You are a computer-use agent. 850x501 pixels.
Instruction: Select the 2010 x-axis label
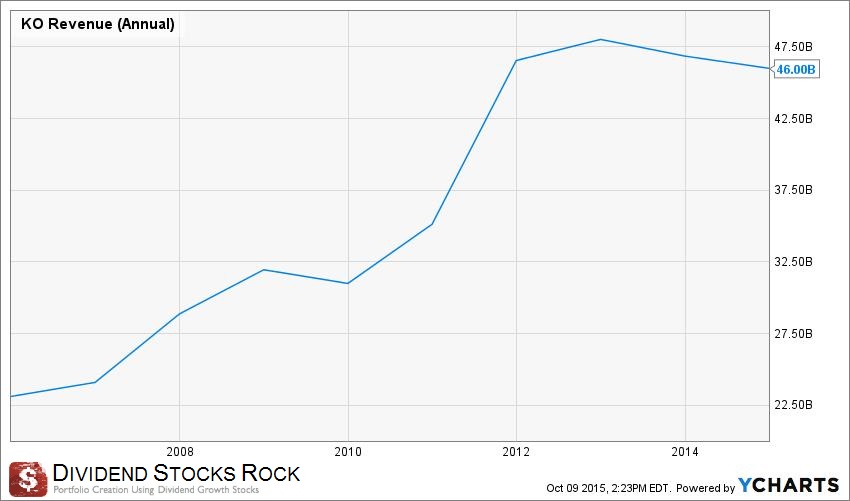pyautogui.click(x=347, y=450)
